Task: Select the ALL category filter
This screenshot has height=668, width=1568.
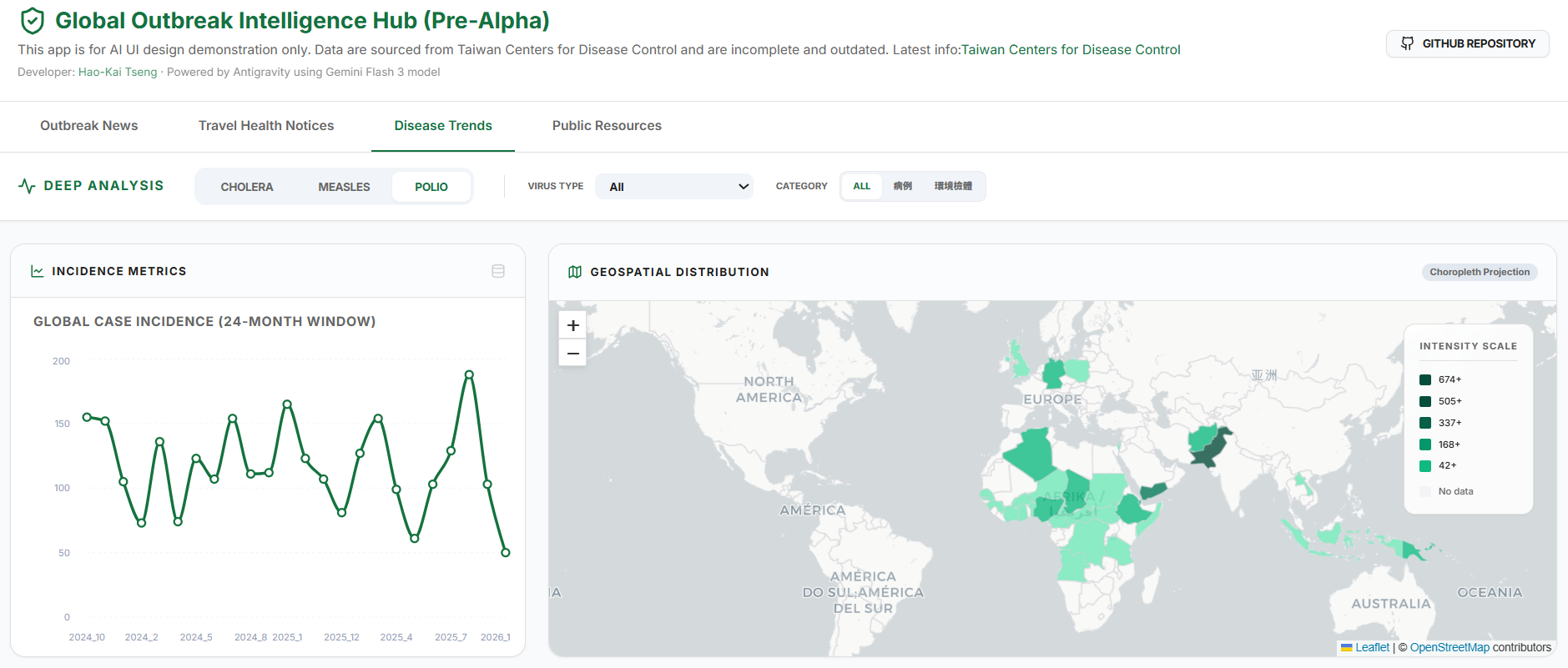Action: click(861, 186)
